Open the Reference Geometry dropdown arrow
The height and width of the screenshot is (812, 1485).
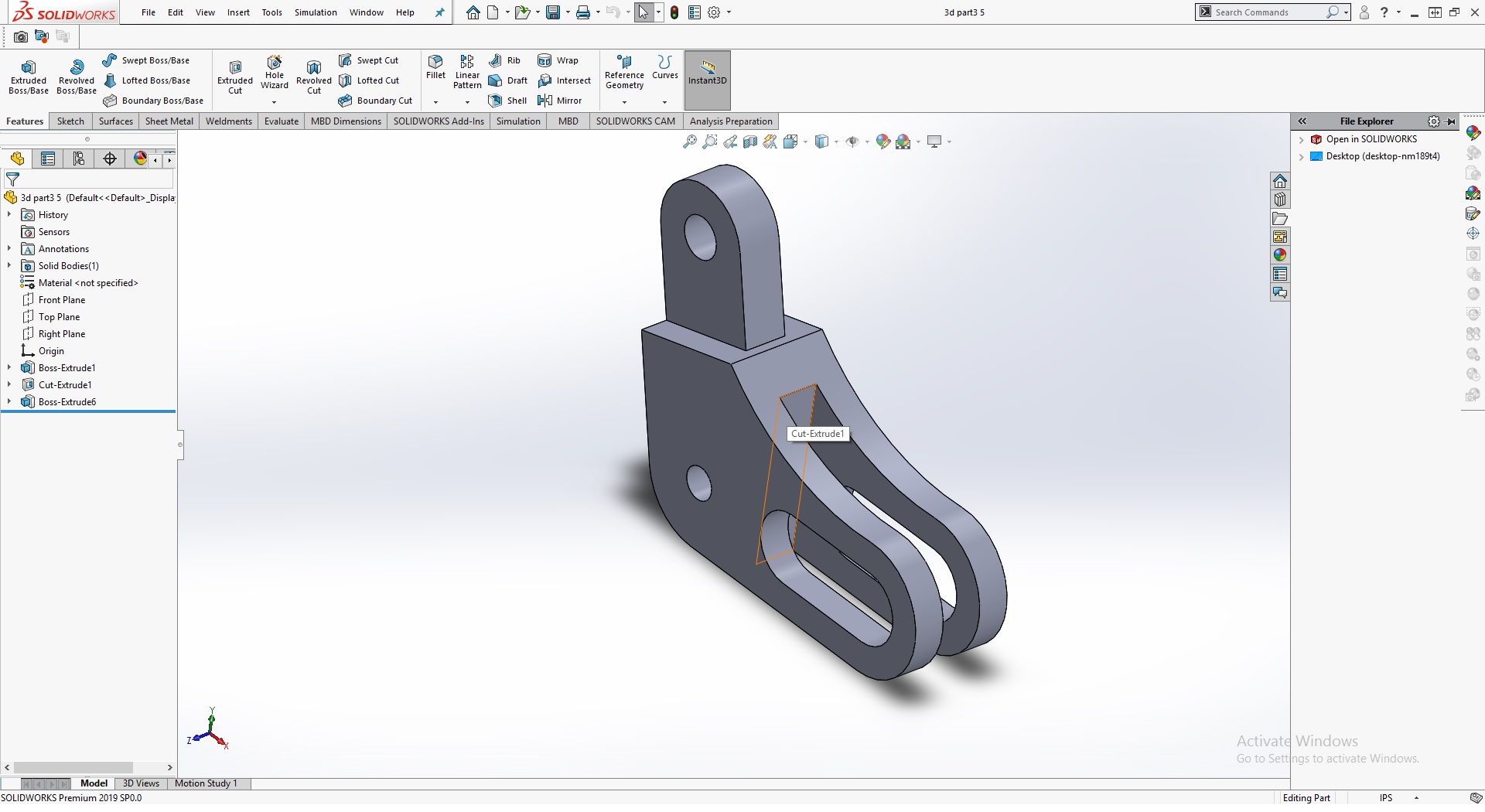tap(624, 102)
